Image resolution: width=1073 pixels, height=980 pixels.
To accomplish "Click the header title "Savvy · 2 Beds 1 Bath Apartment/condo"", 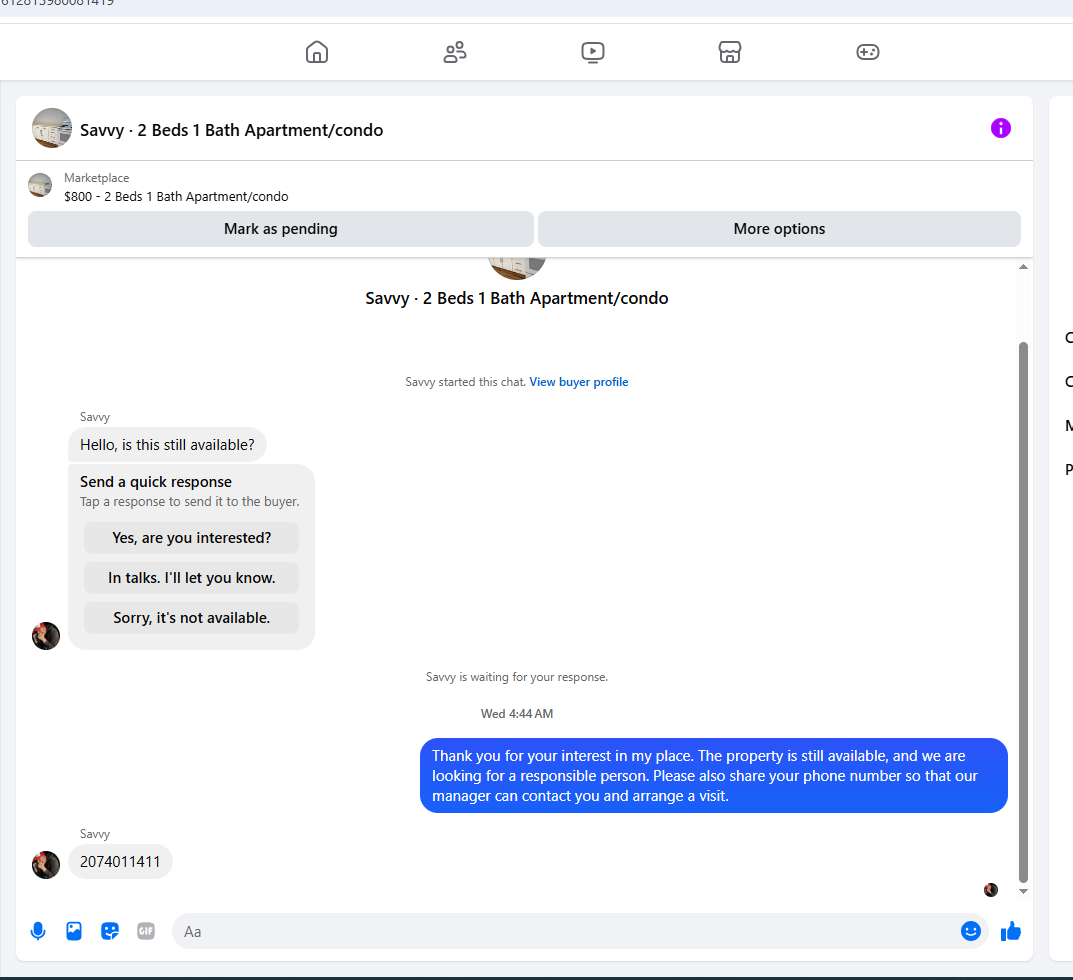I will [231, 130].
